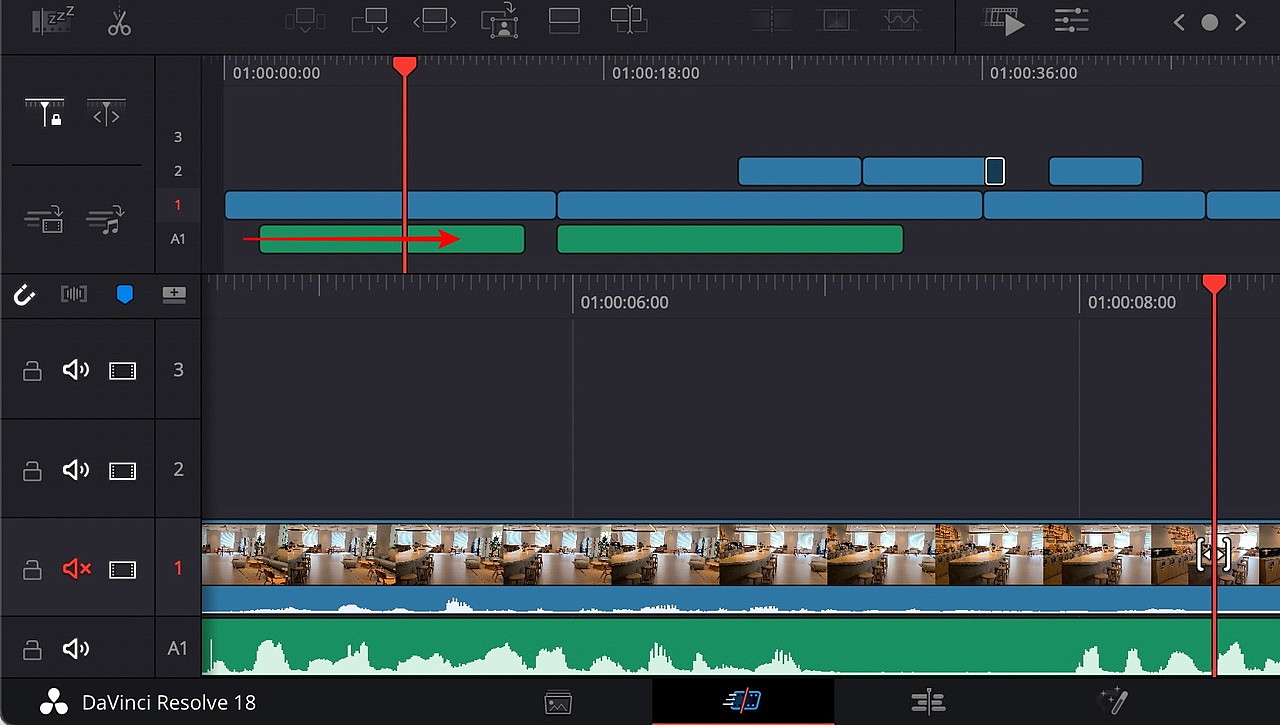The width and height of the screenshot is (1280, 725).
Task: Select the green A1 audio waveform clip
Action: pos(740,646)
